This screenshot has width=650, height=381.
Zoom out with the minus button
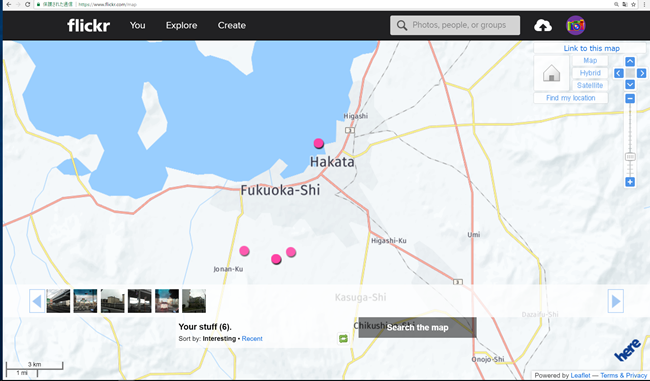(x=630, y=99)
